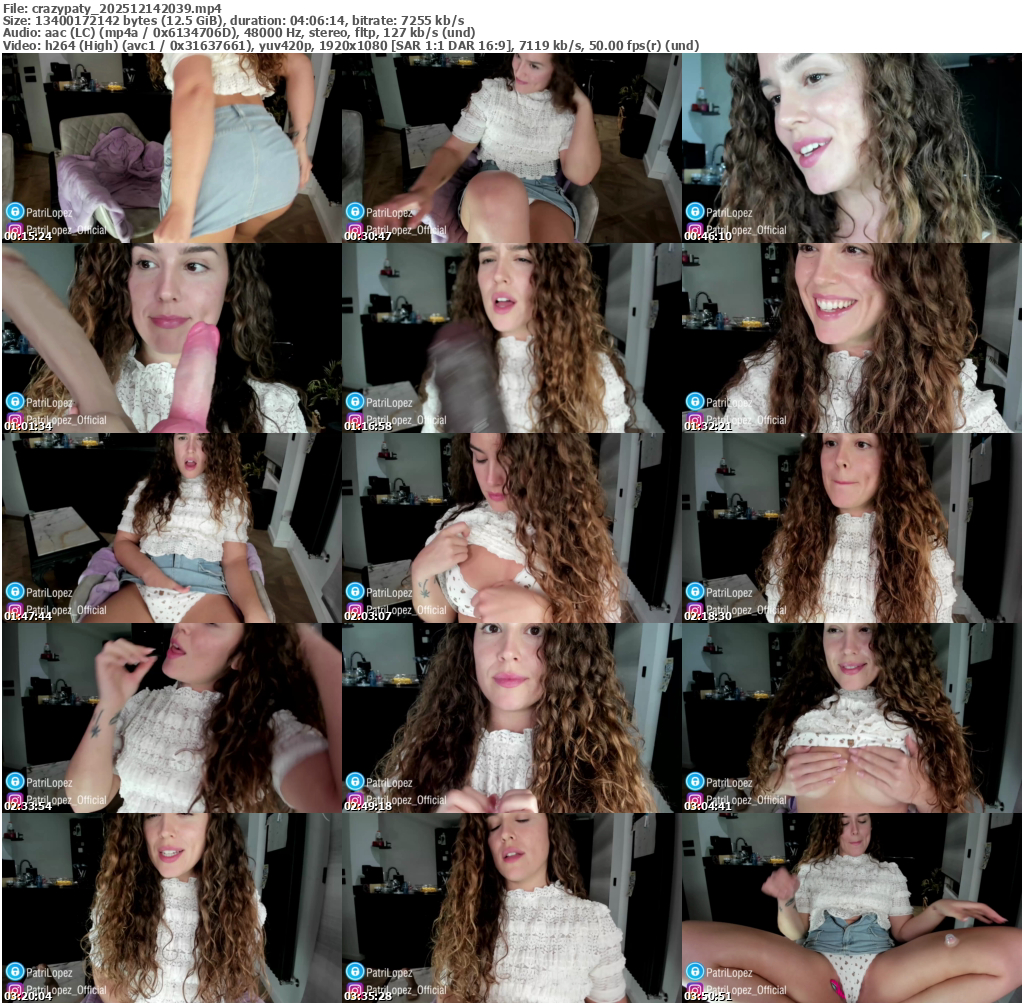The height and width of the screenshot is (1003, 1024).
Task: Open the thumbnail stamped 02:33:54
Action: tap(171, 718)
